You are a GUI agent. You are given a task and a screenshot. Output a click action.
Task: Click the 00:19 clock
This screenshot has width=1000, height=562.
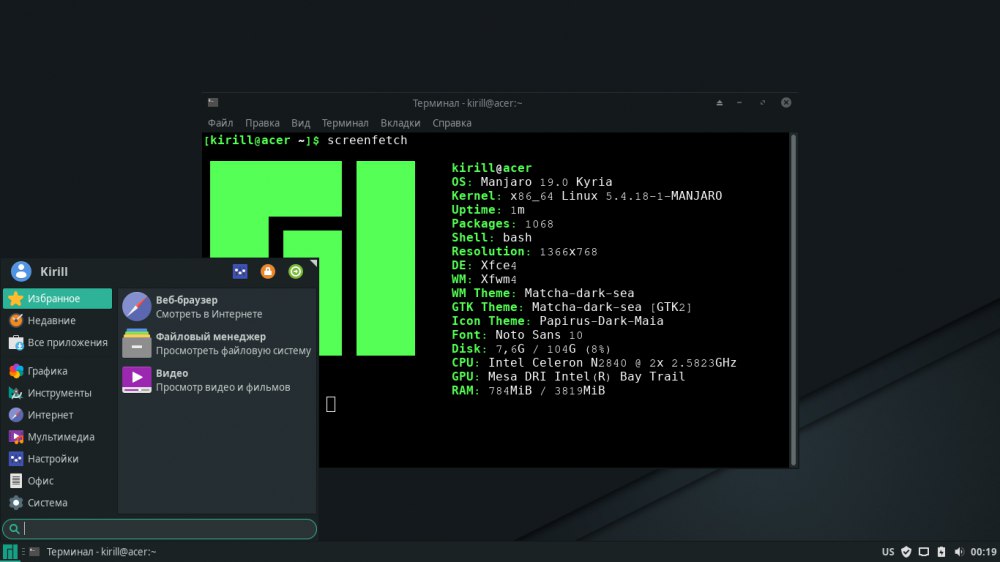[983, 552]
